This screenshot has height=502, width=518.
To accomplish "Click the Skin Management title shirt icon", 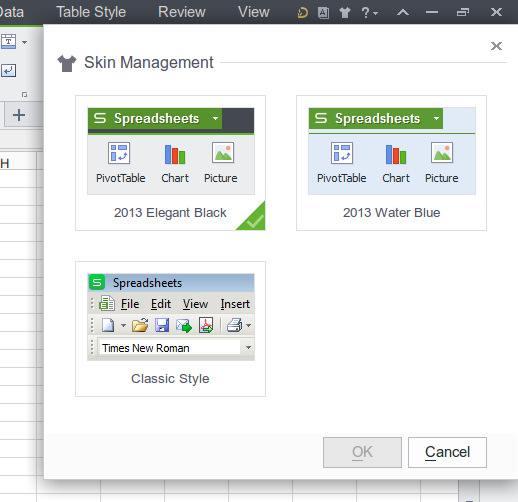I will (67, 63).
